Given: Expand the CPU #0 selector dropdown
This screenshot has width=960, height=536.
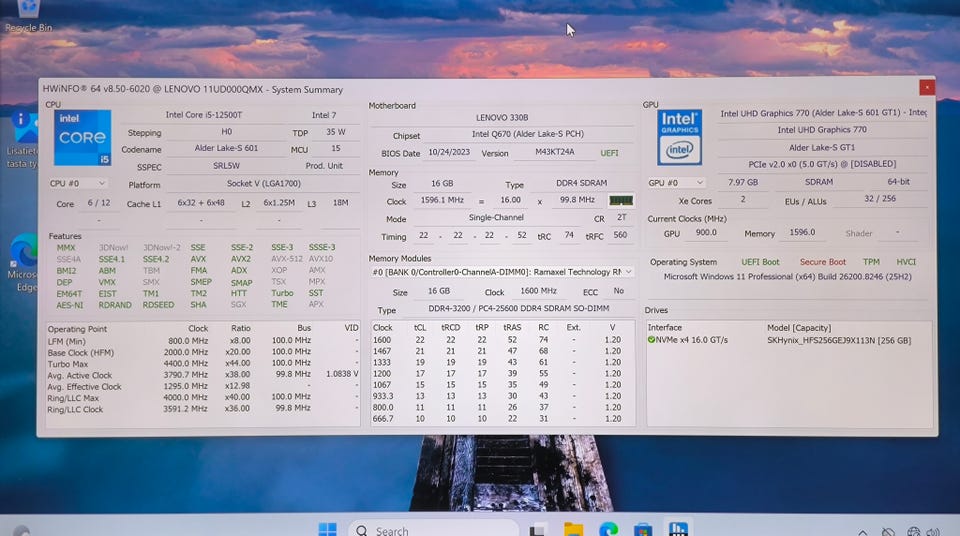Looking at the screenshot, I should tap(78, 183).
